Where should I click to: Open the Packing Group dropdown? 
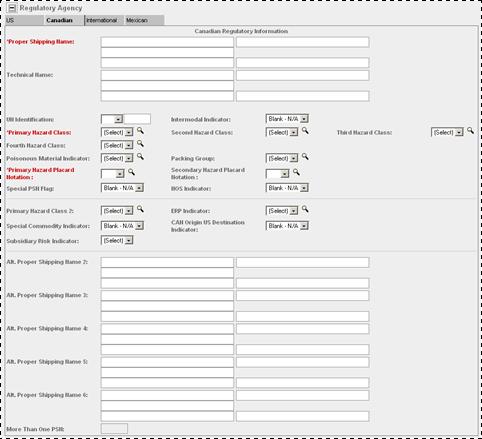pos(282,158)
